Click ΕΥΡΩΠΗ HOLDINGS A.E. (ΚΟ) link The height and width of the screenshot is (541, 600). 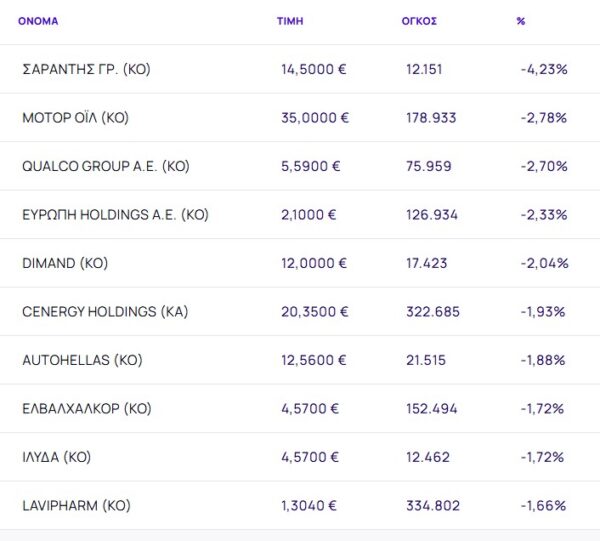coord(115,215)
